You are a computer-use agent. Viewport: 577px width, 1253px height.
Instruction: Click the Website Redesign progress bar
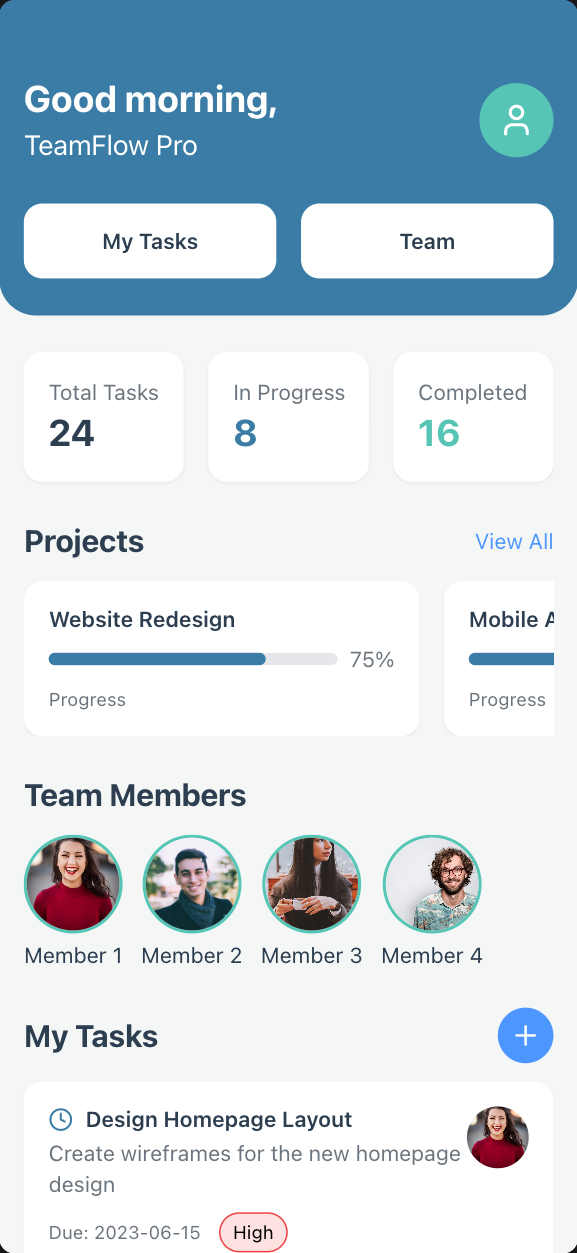[193, 659]
